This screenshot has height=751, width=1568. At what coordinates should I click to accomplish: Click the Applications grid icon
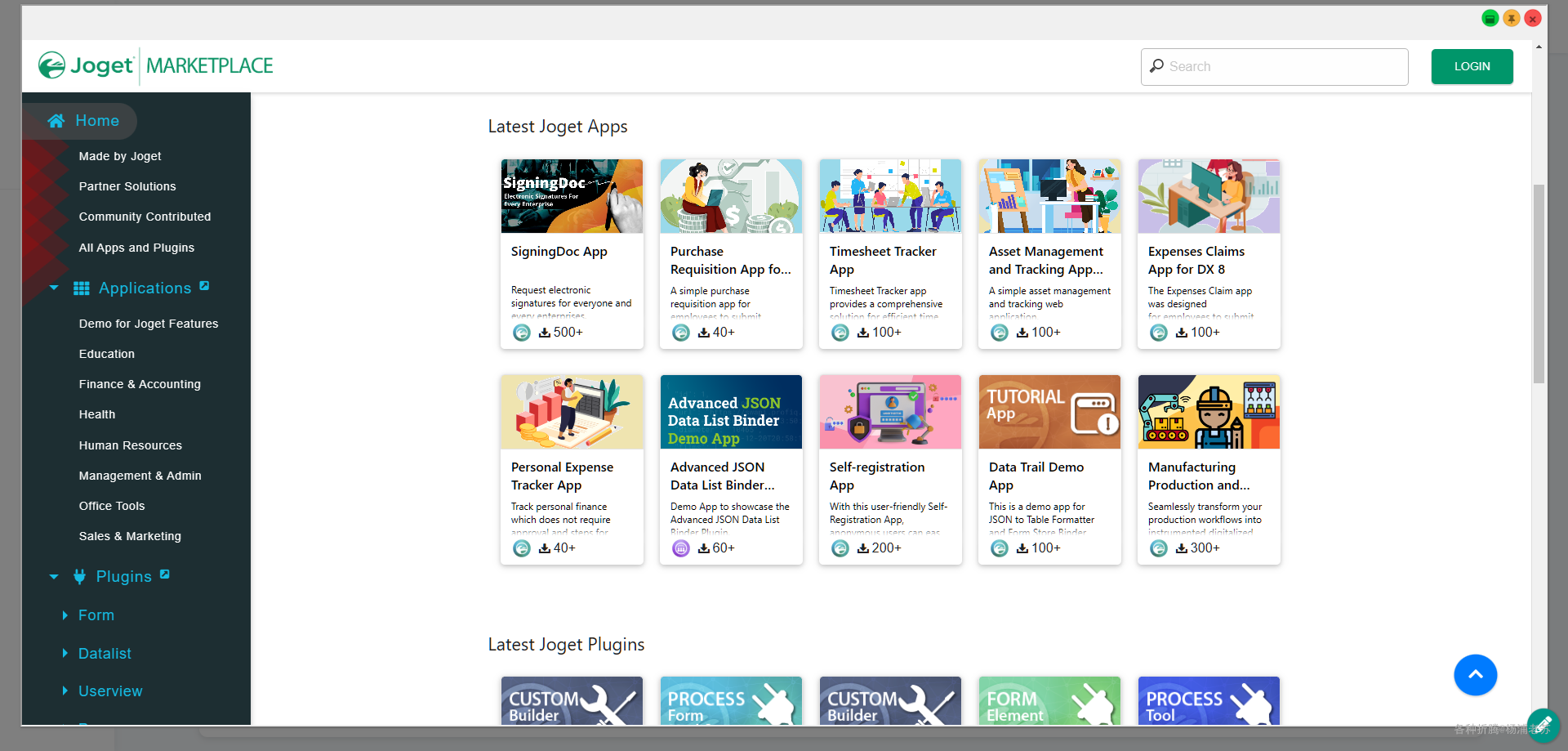click(82, 288)
